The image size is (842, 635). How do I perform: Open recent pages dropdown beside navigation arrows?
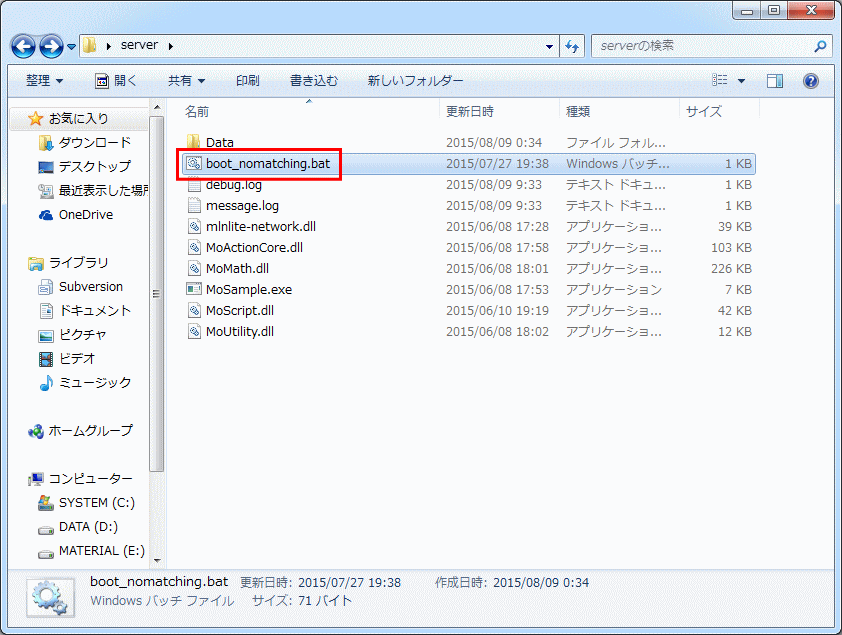pyautogui.click(x=71, y=47)
